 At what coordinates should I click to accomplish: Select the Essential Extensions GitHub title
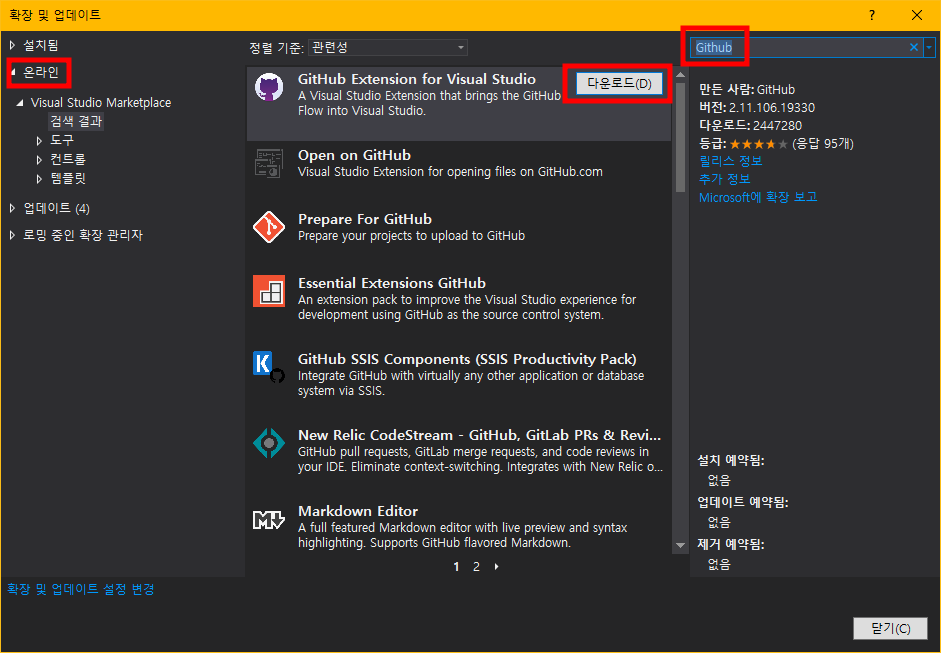(392, 283)
